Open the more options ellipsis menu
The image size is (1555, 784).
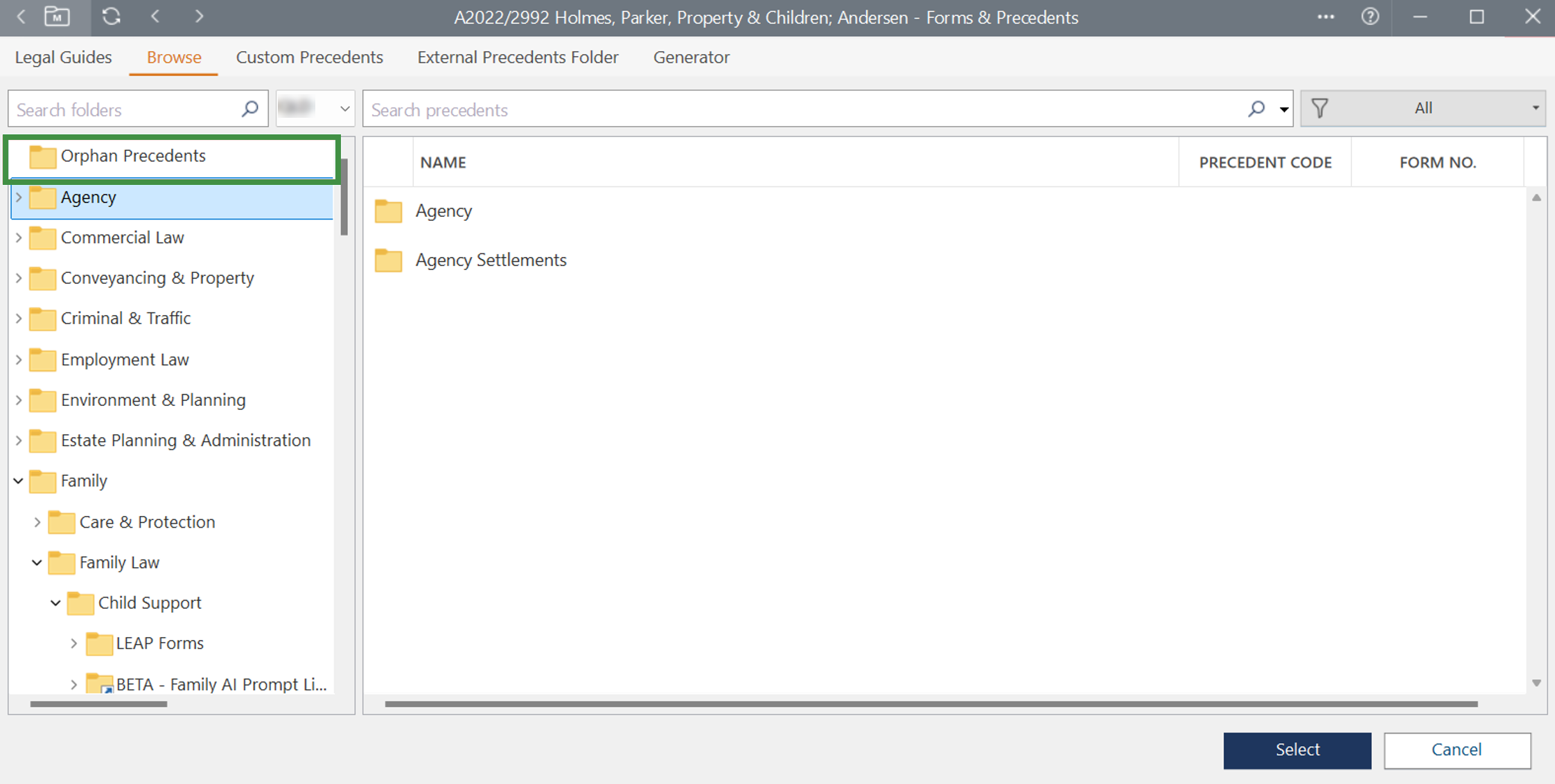click(x=1326, y=17)
